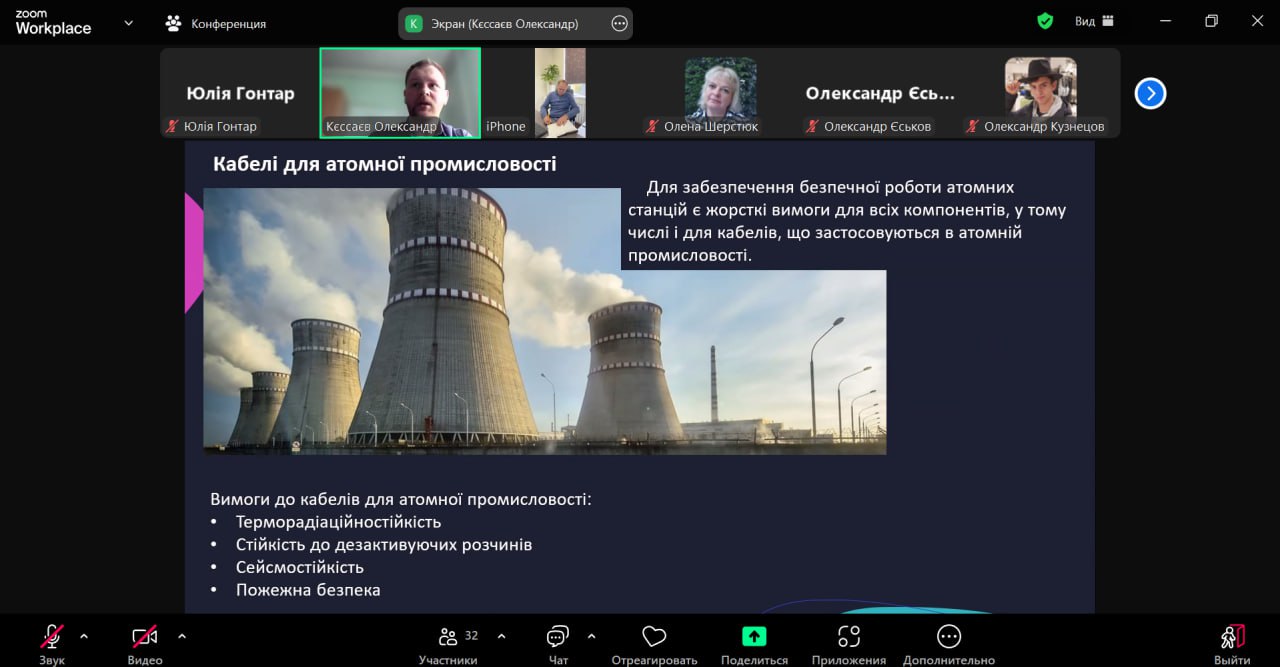Select Олена Шерстюк video thumbnail
1280x667 pixels.
(x=720, y=91)
